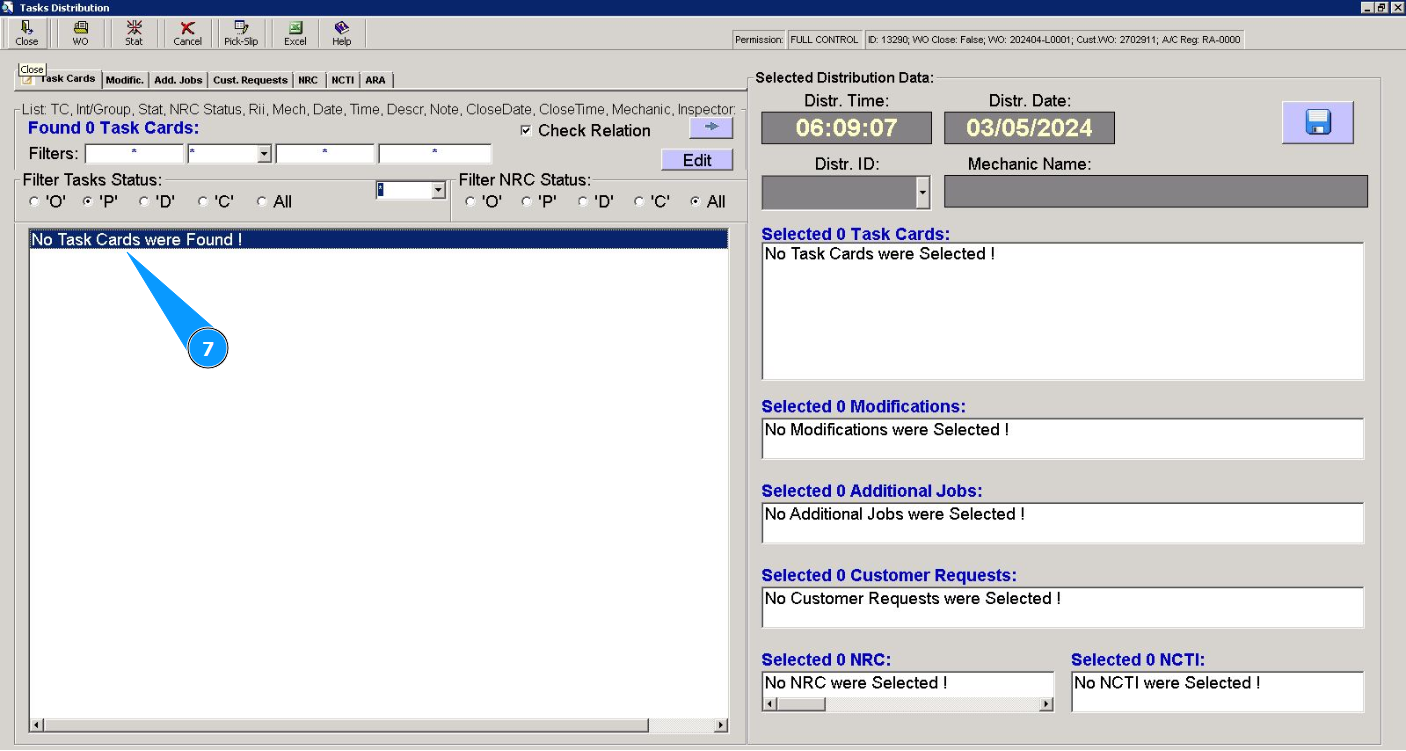Click the blue floppy disk save button
The height and width of the screenshot is (751, 1406).
tap(1318, 123)
